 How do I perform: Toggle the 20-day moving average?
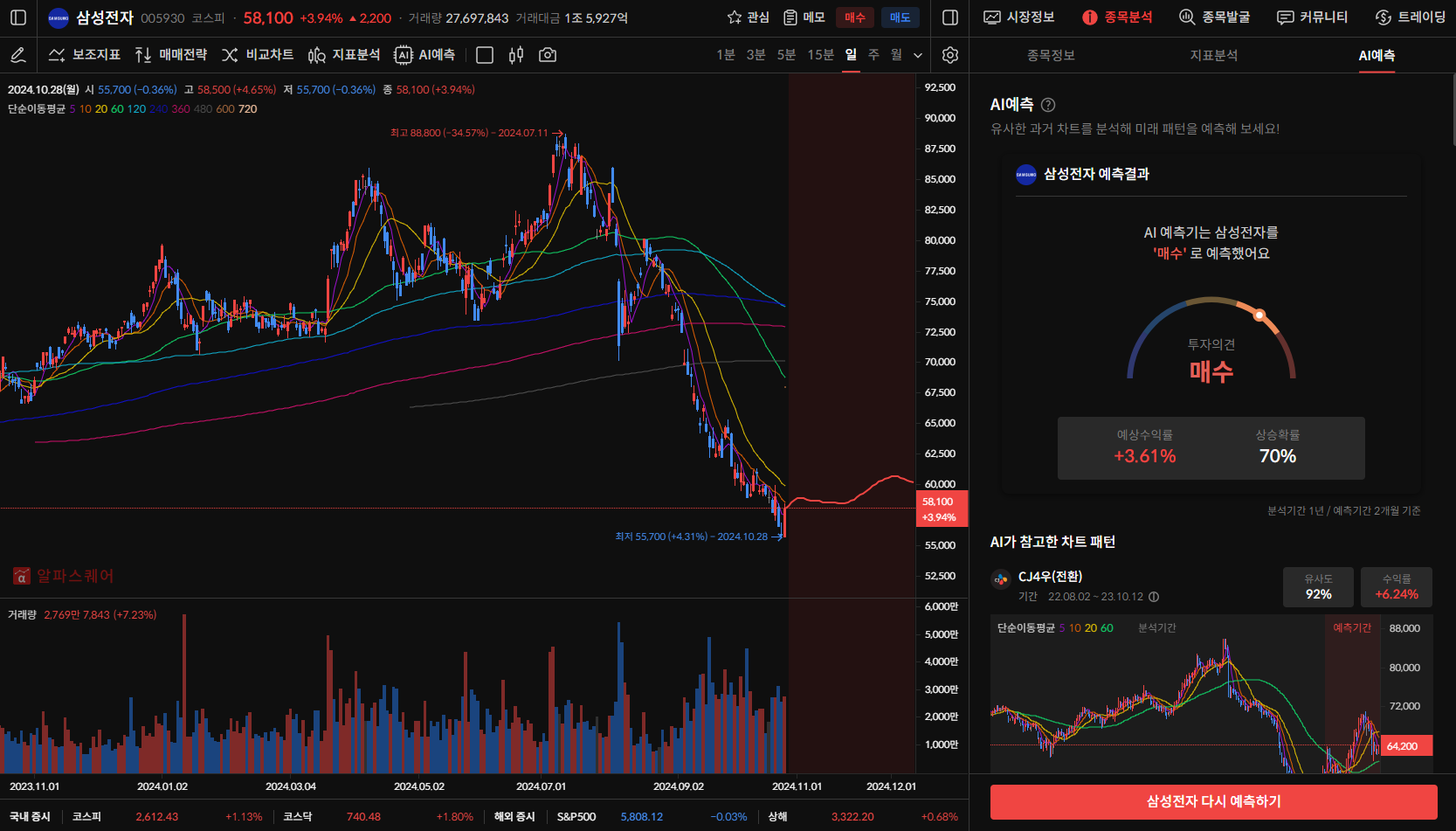click(101, 109)
